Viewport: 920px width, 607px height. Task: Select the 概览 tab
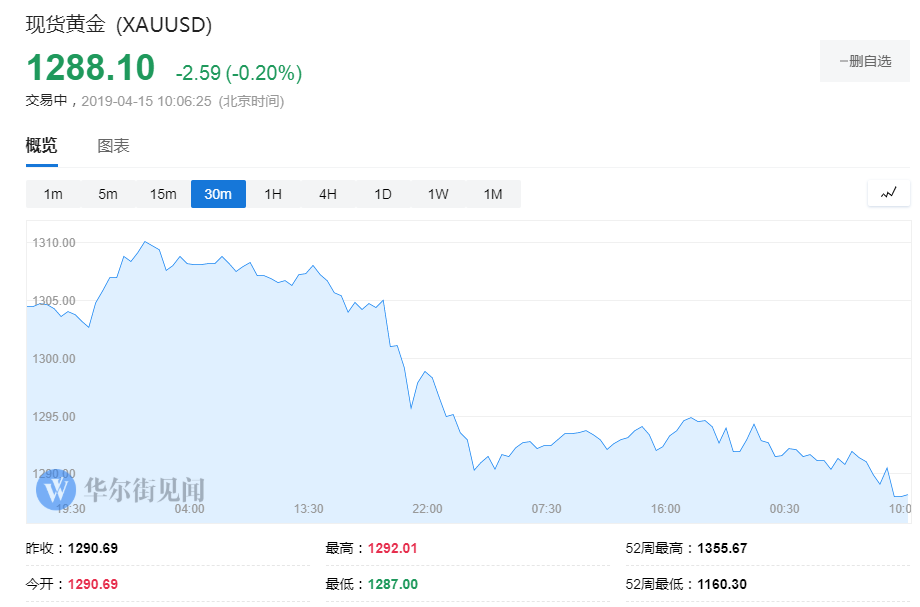[x=40, y=144]
